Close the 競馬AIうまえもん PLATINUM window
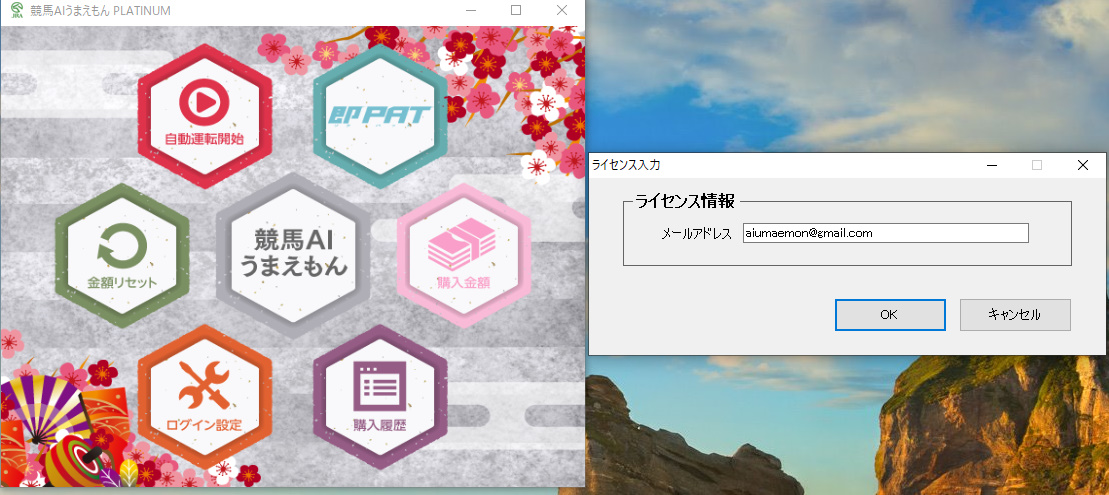This screenshot has width=1109, height=495. click(x=562, y=10)
